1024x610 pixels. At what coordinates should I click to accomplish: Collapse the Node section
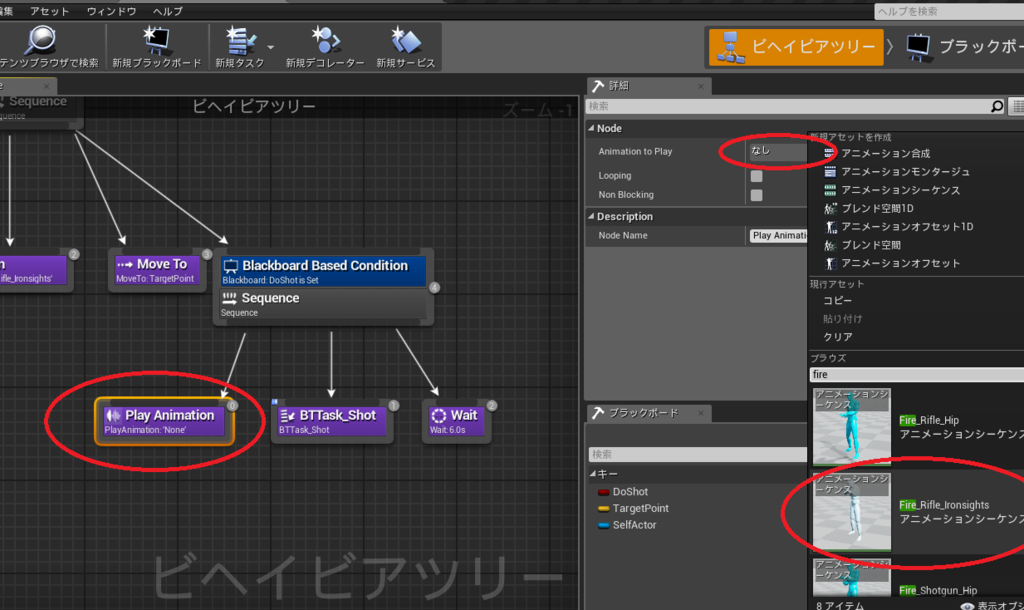591,129
